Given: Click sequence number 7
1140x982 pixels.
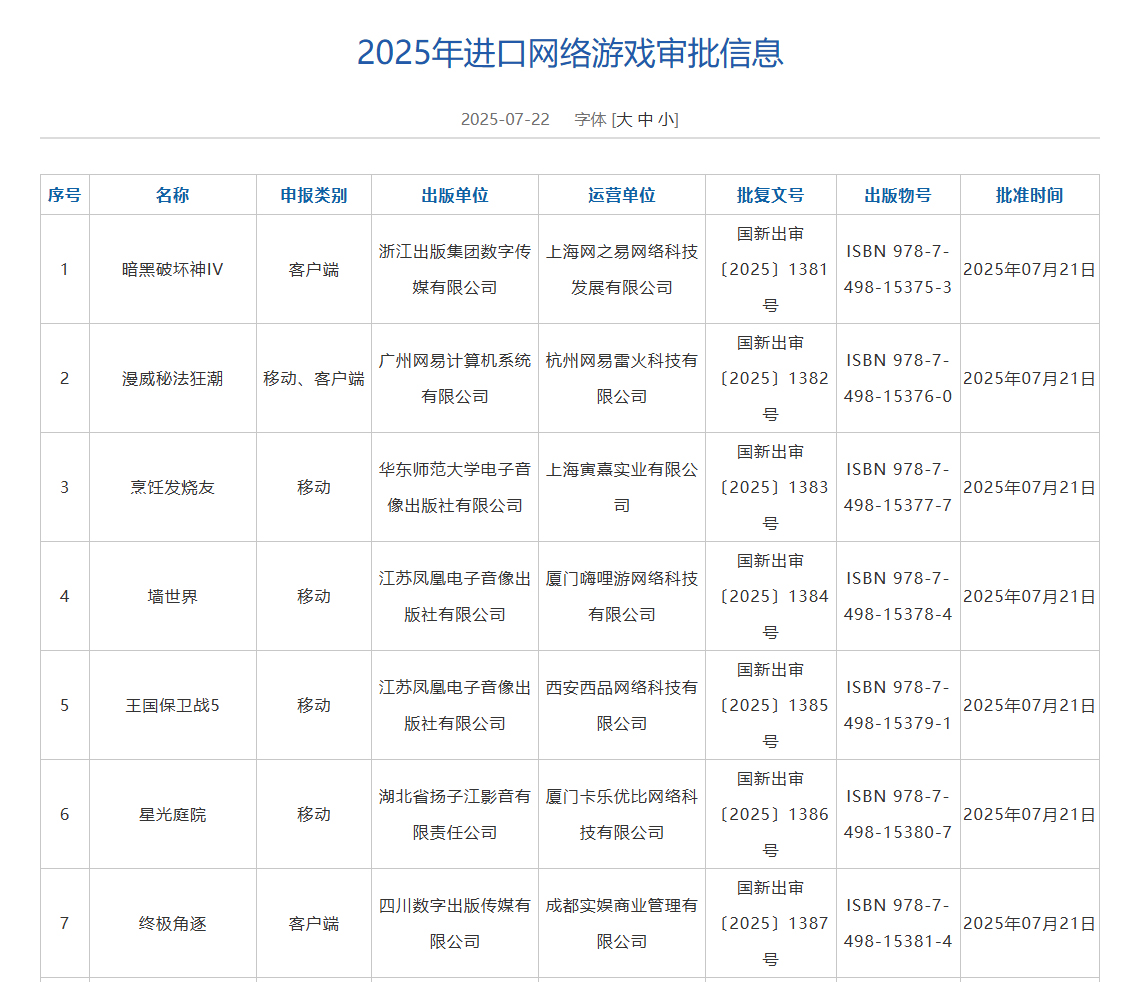Looking at the screenshot, I should click(x=65, y=924).
